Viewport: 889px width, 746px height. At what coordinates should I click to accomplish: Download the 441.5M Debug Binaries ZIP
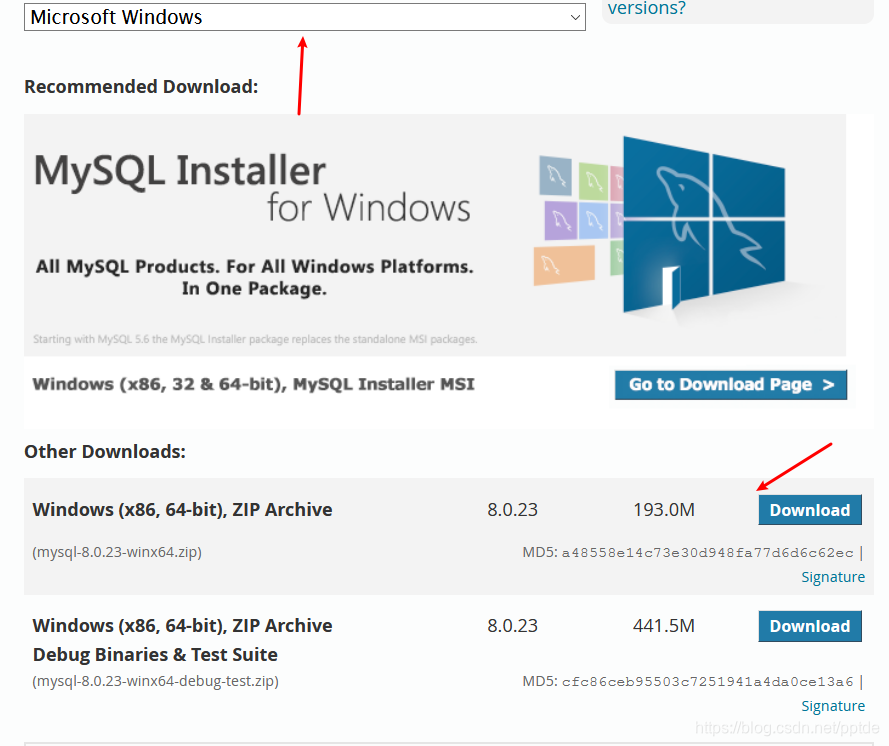[x=810, y=626]
